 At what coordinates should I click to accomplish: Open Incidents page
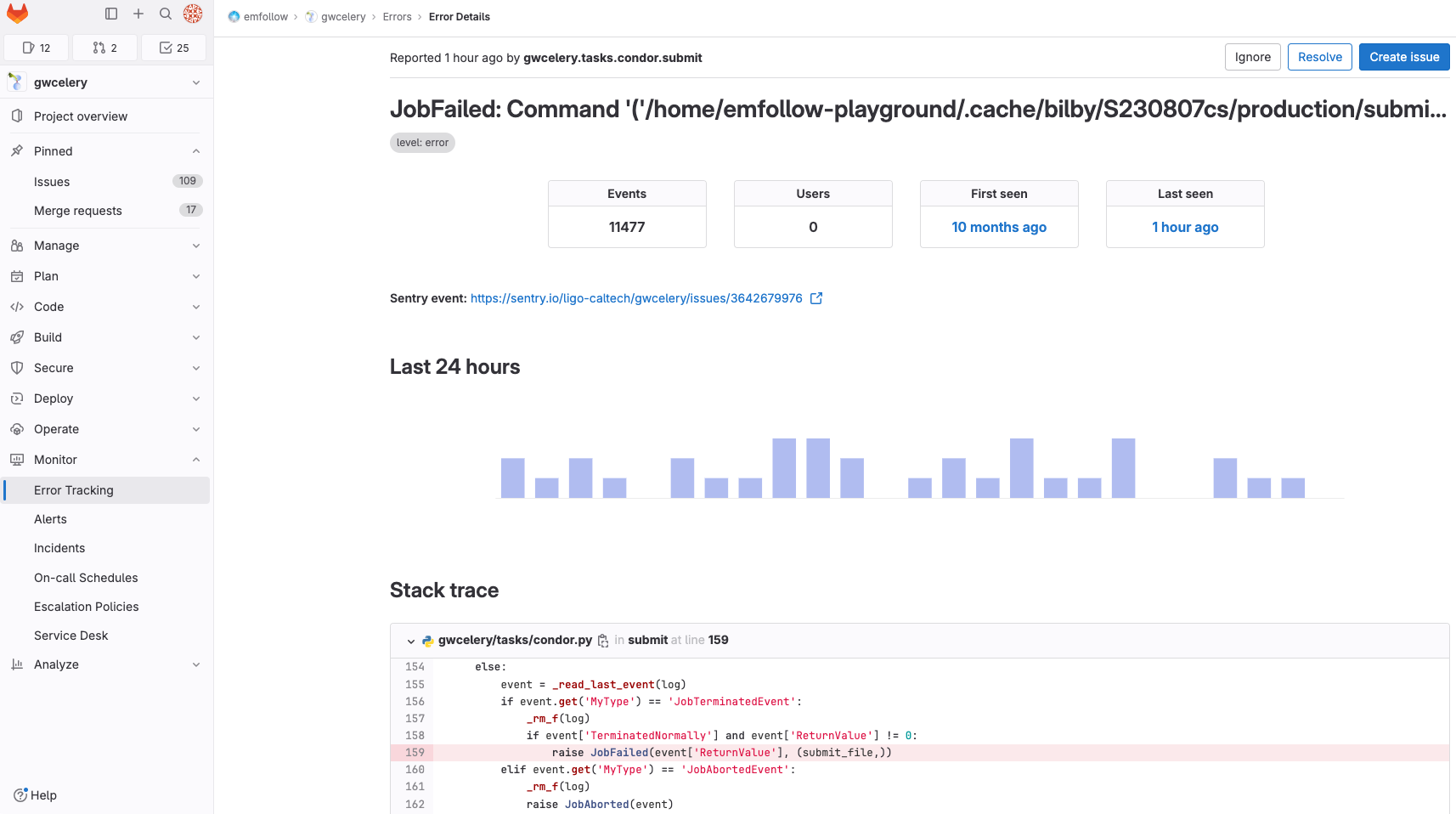click(x=106, y=548)
